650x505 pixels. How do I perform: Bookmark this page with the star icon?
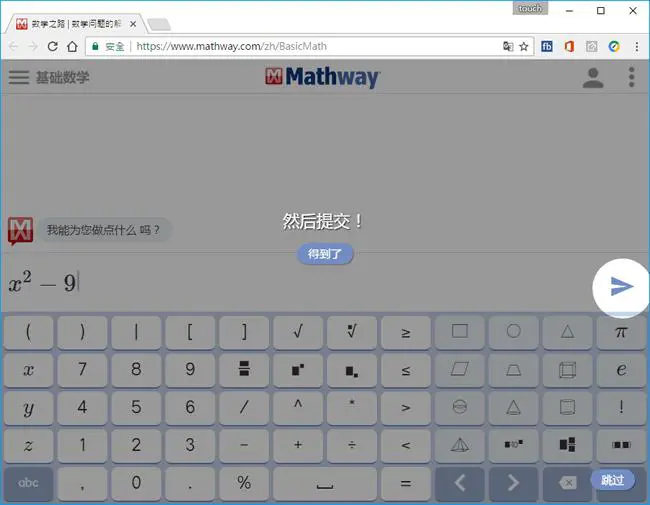tap(524, 46)
